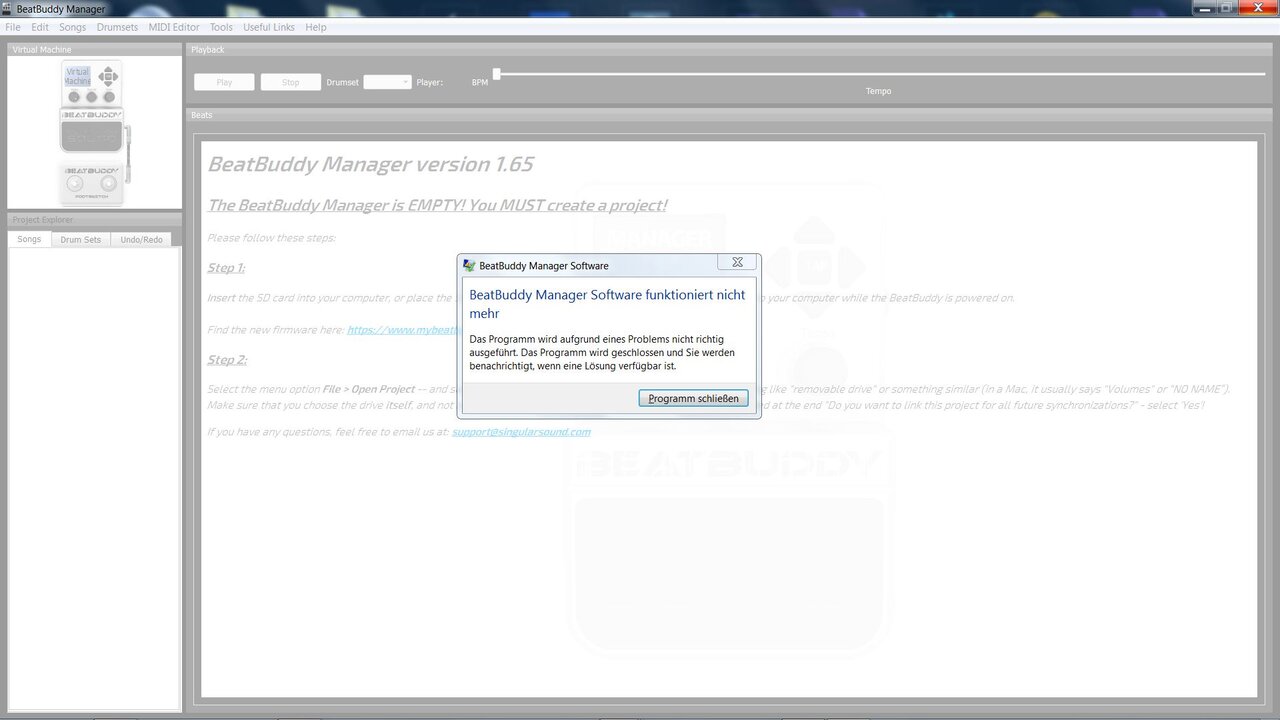Minimize the BeatBuddy Manager window
Screen dimensions: 1280x720
(x=1205, y=8)
